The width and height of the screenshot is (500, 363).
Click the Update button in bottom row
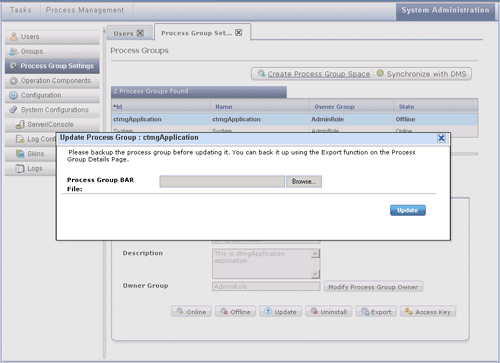click(x=280, y=312)
